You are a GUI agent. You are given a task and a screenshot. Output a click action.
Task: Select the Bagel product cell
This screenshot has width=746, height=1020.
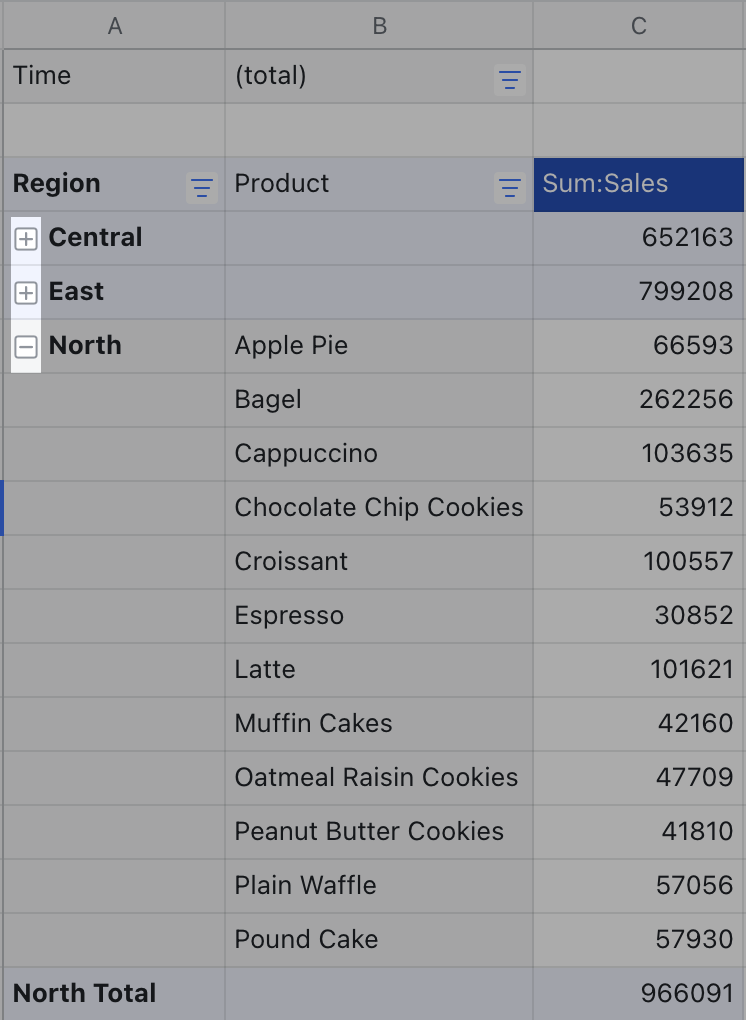pos(268,400)
